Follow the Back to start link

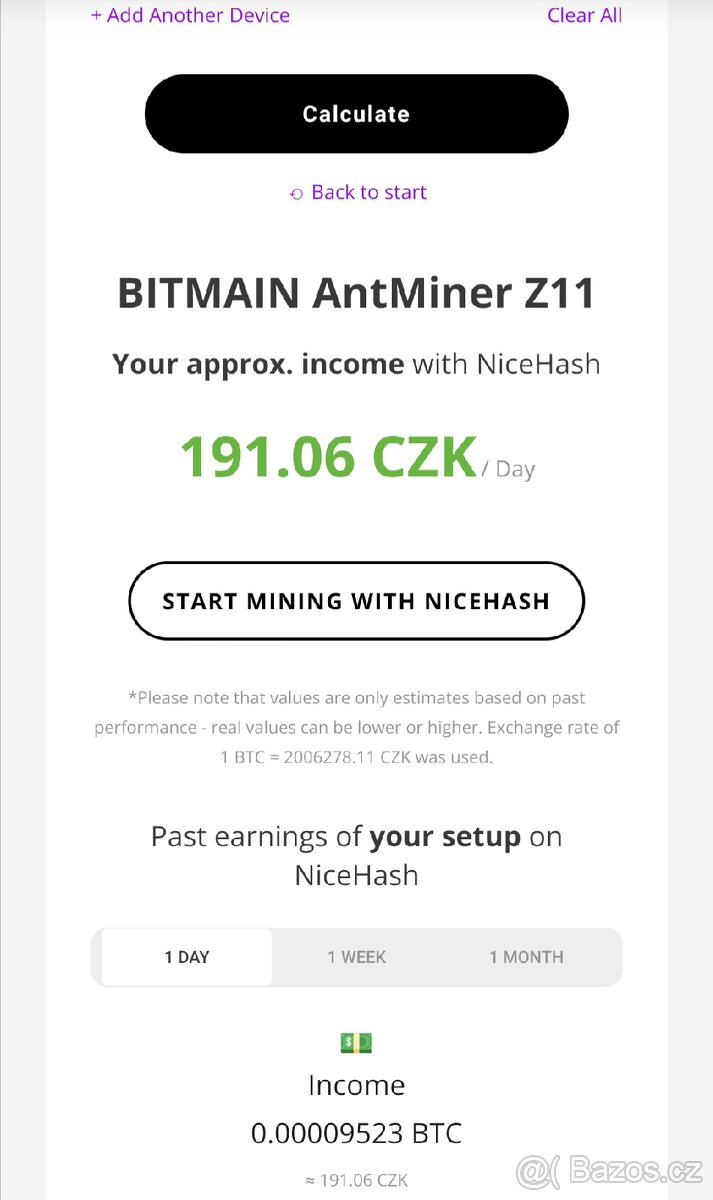[x=368, y=192]
